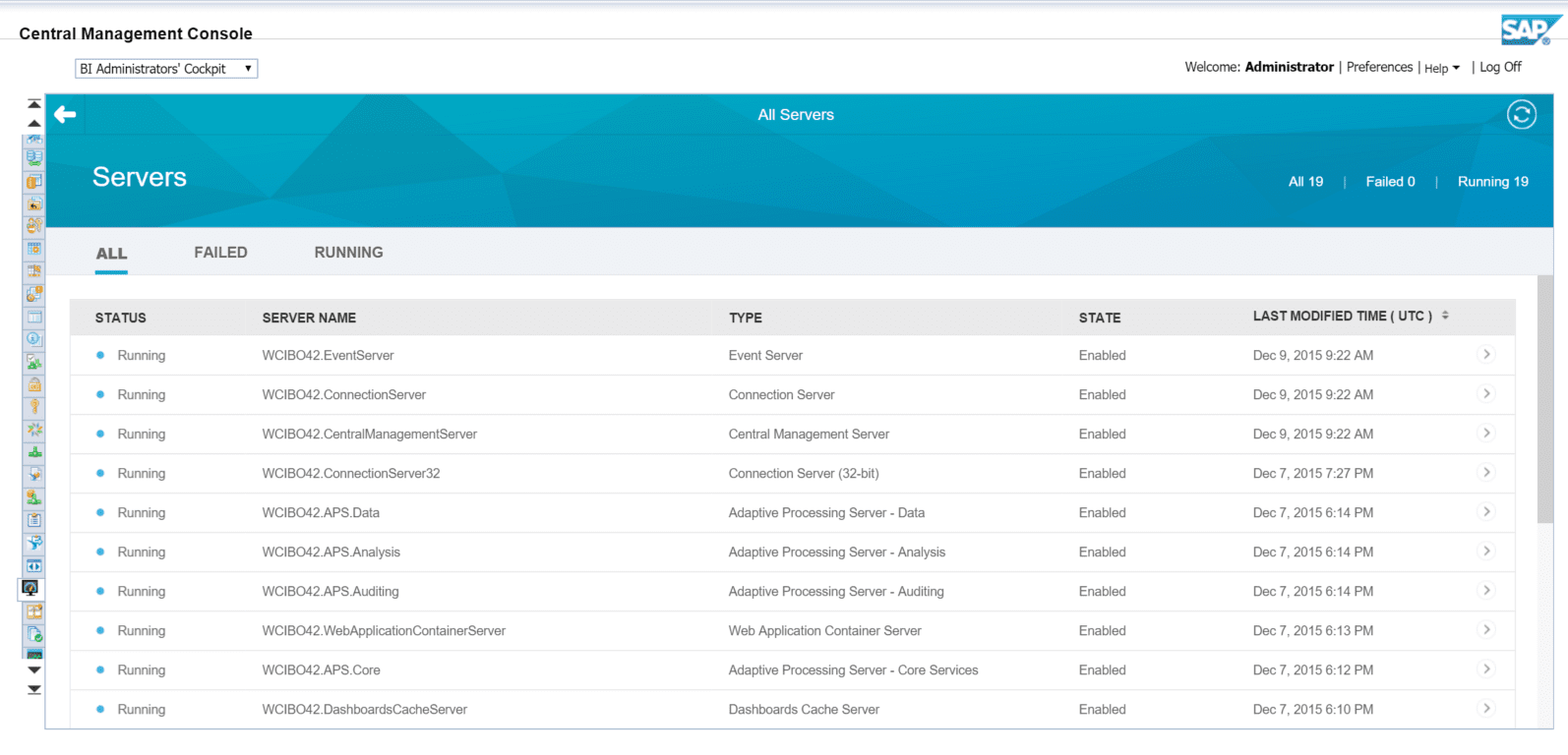This screenshot has width=1568, height=755.
Task: Click the SAP logo
Action: [x=1531, y=29]
